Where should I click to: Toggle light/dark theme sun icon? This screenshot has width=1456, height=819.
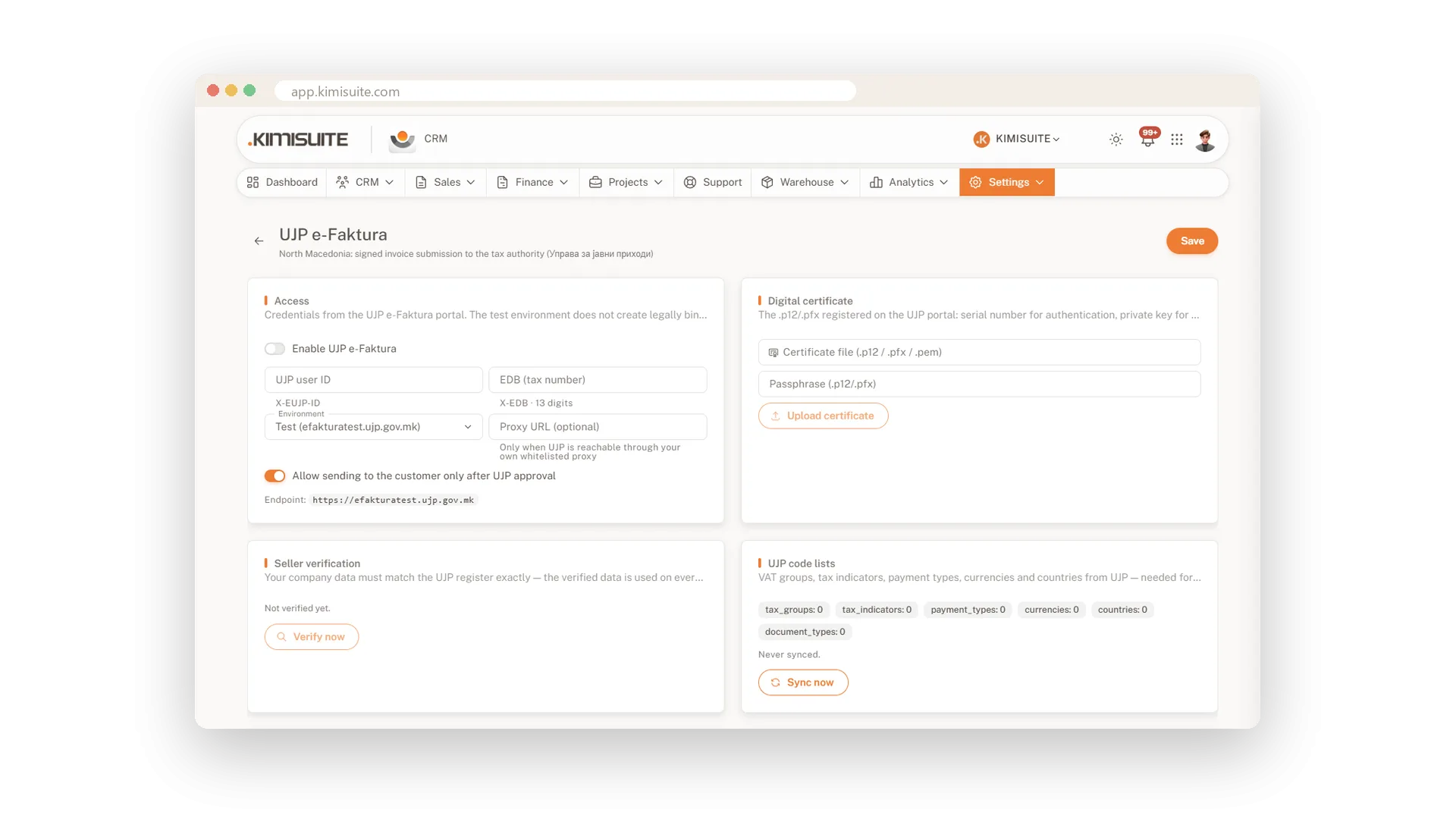[x=1116, y=140]
